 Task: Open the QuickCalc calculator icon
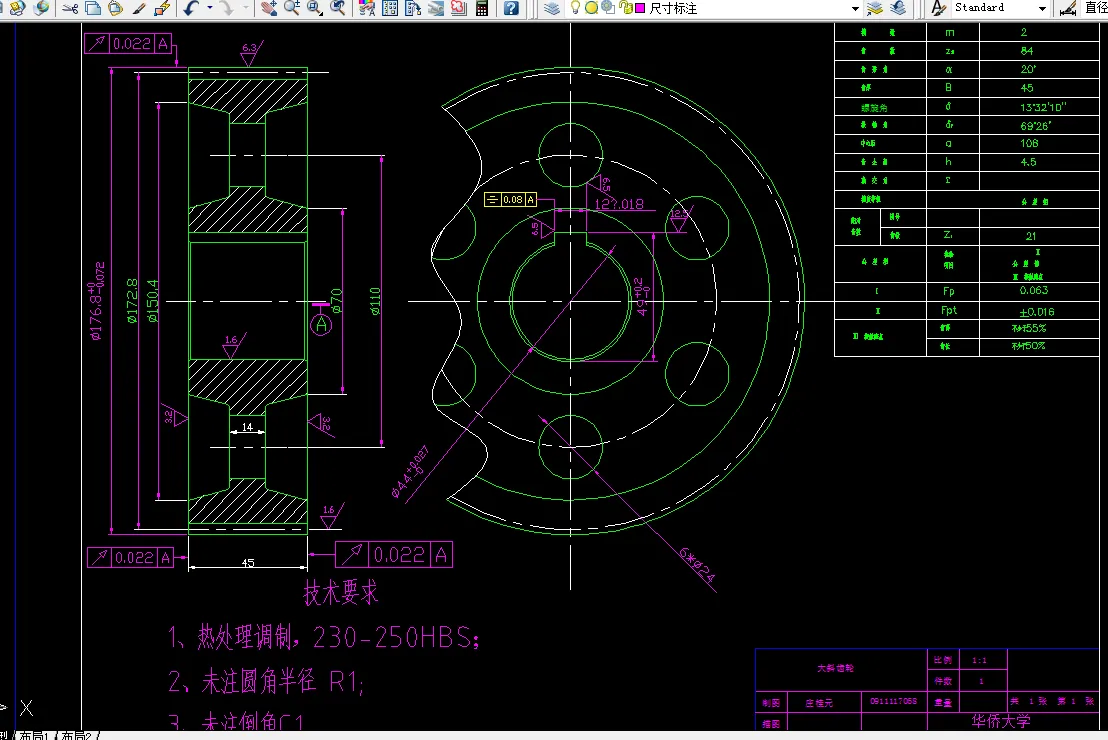482,8
